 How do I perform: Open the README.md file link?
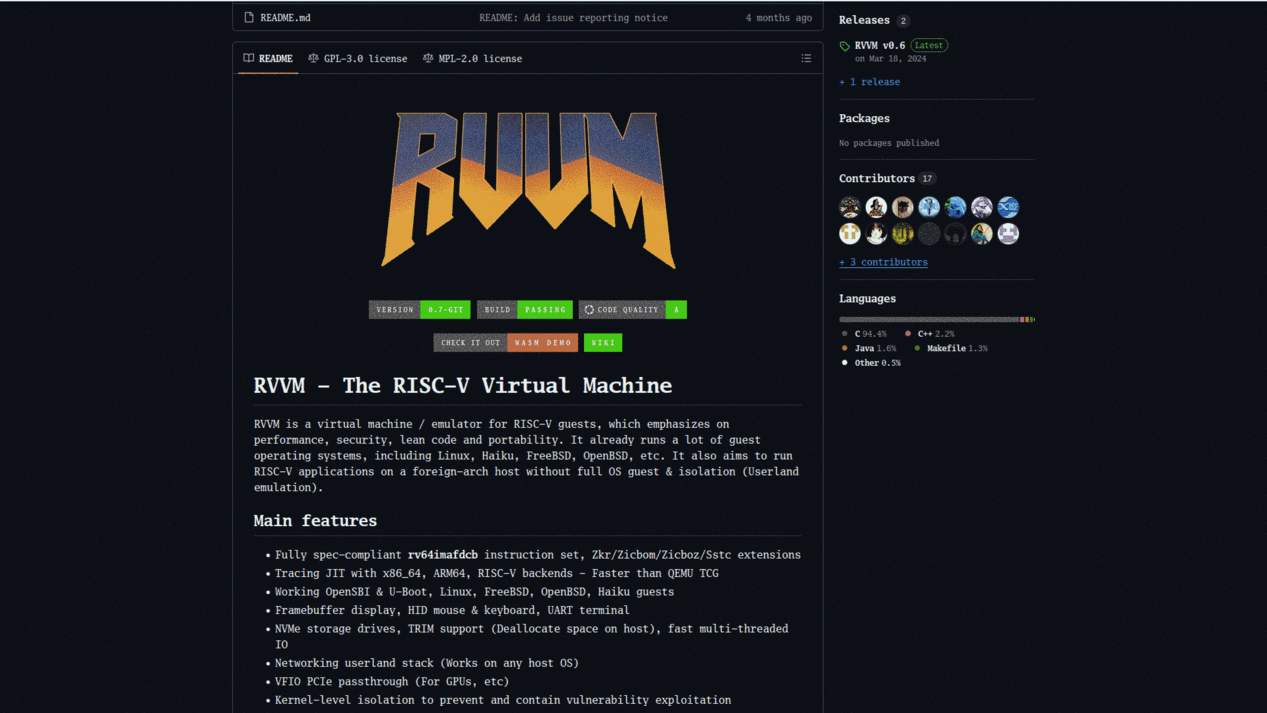coord(285,17)
